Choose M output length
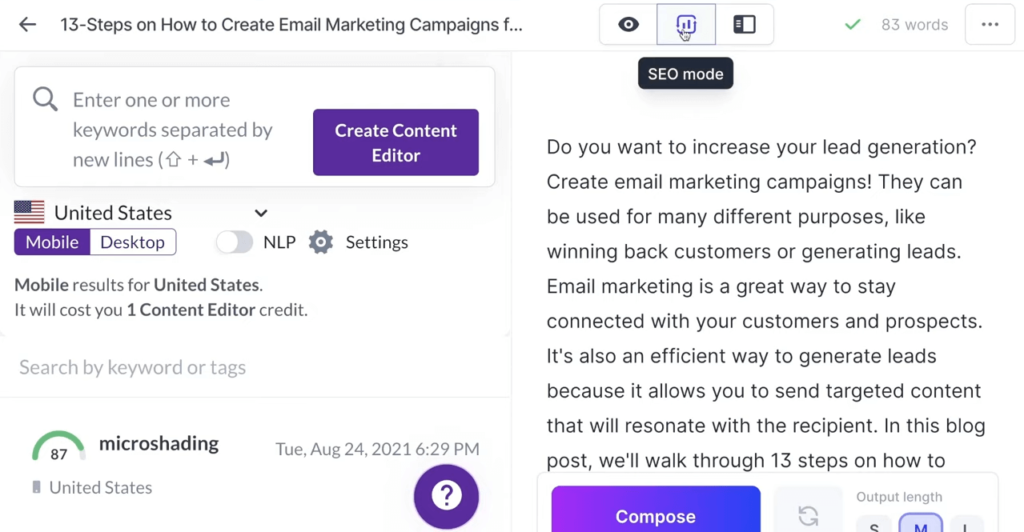1024x532 pixels. [x=920, y=525]
